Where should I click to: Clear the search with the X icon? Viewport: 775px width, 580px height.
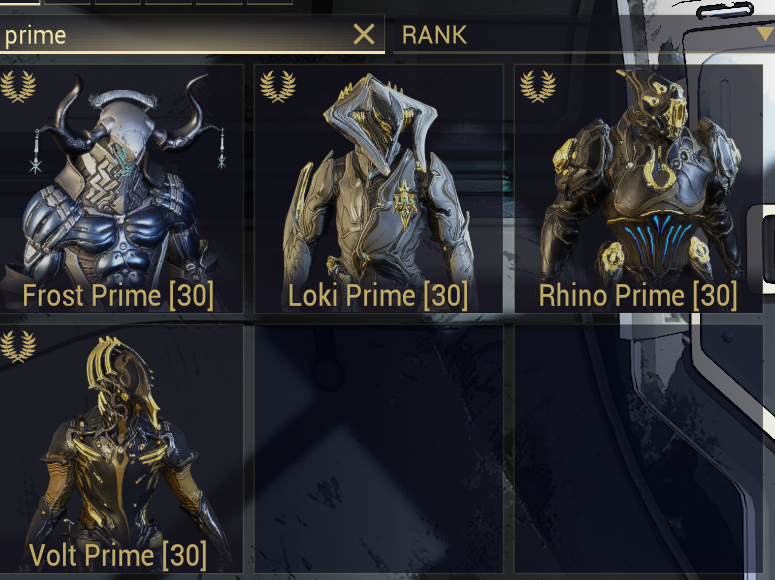pos(364,35)
